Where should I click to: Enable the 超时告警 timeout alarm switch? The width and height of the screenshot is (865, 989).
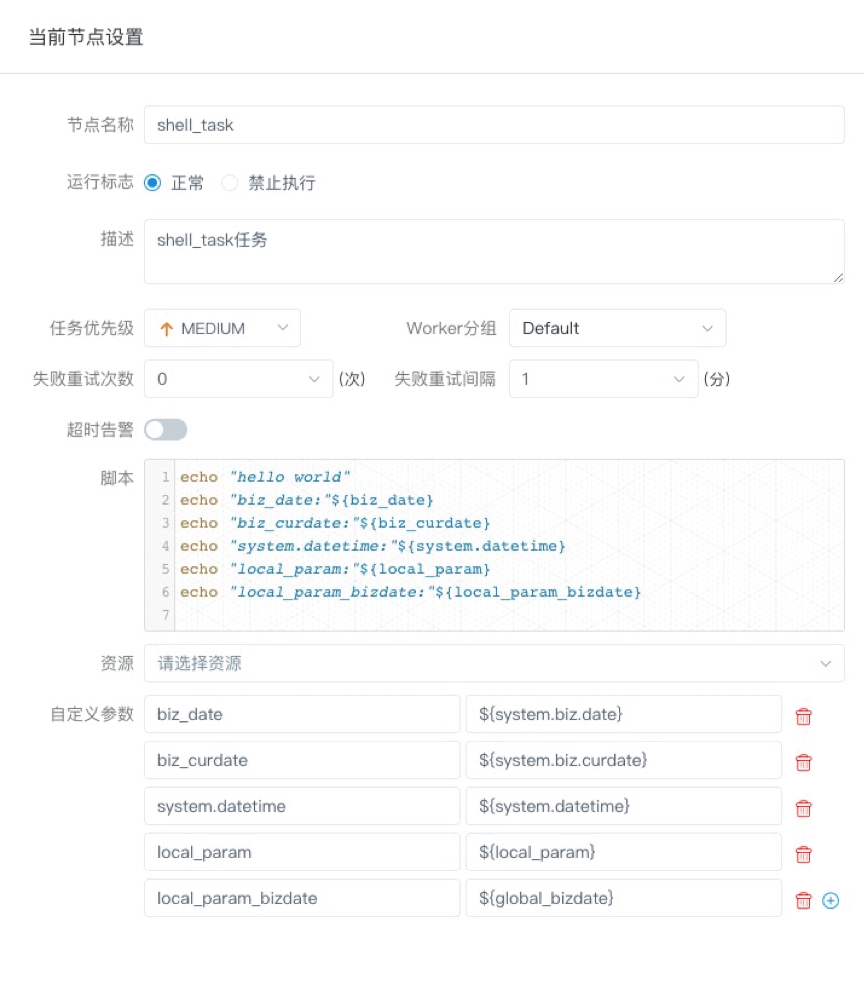165,429
